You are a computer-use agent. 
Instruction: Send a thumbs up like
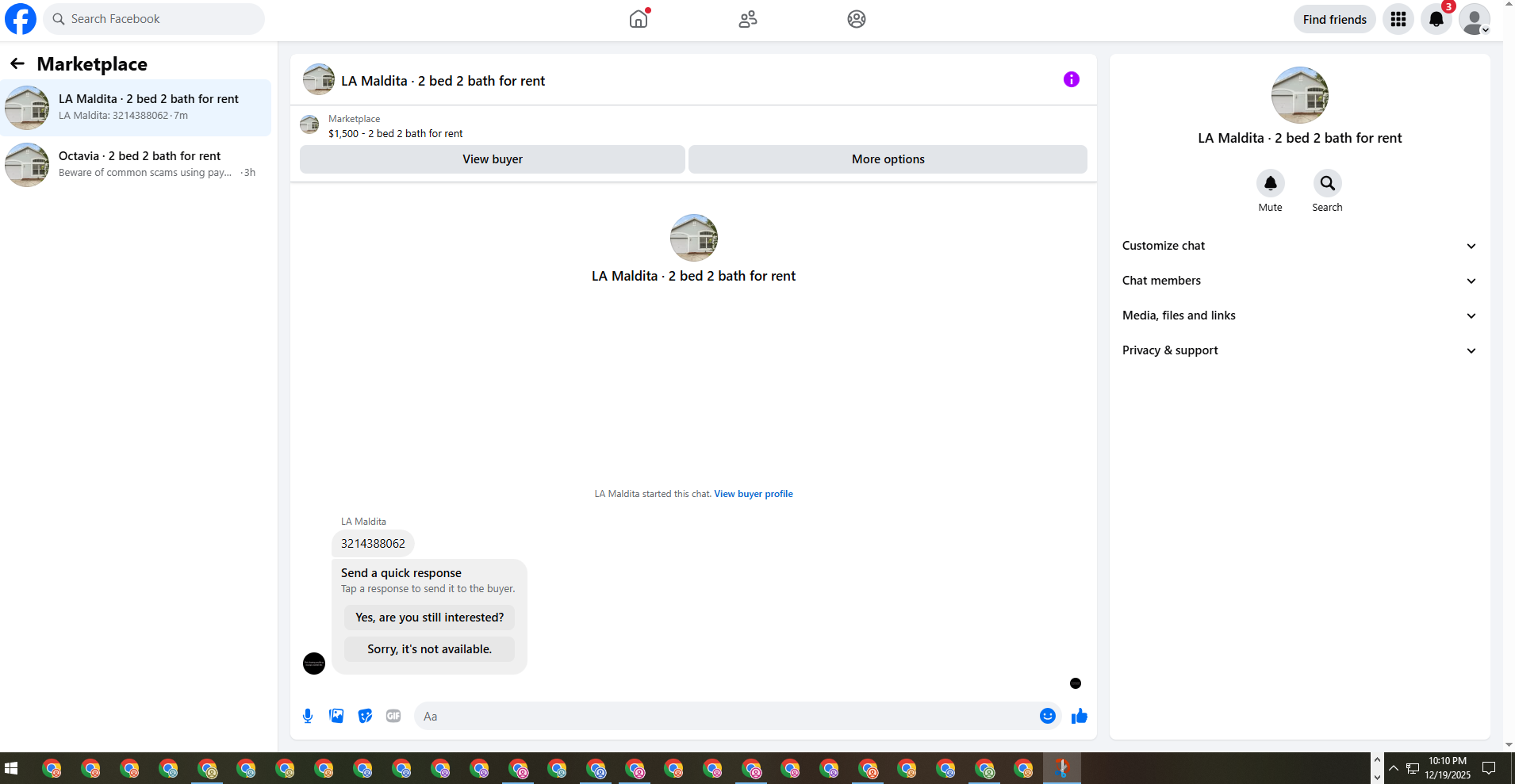click(1080, 716)
